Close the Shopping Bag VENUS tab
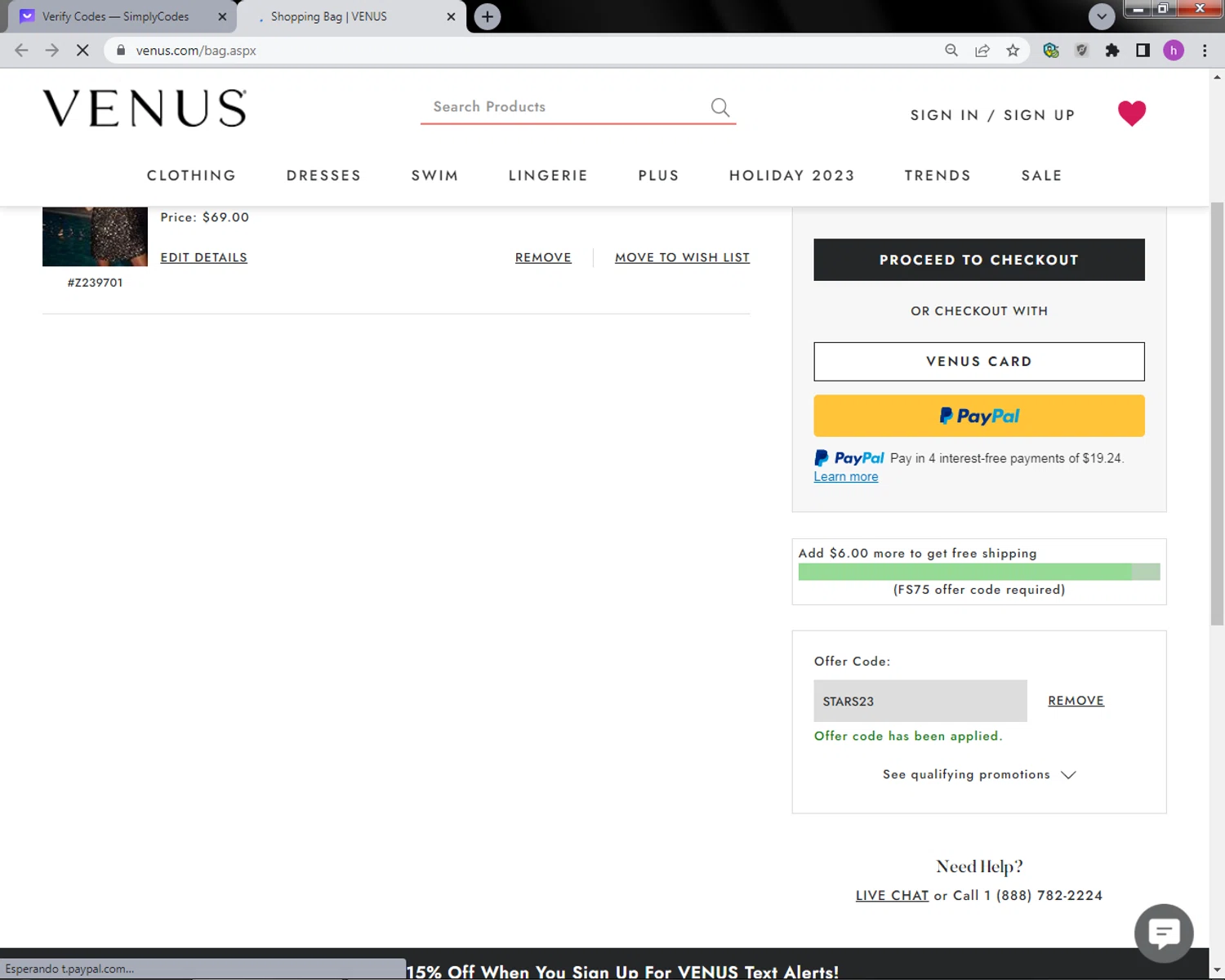The width and height of the screenshot is (1225, 980). [451, 16]
